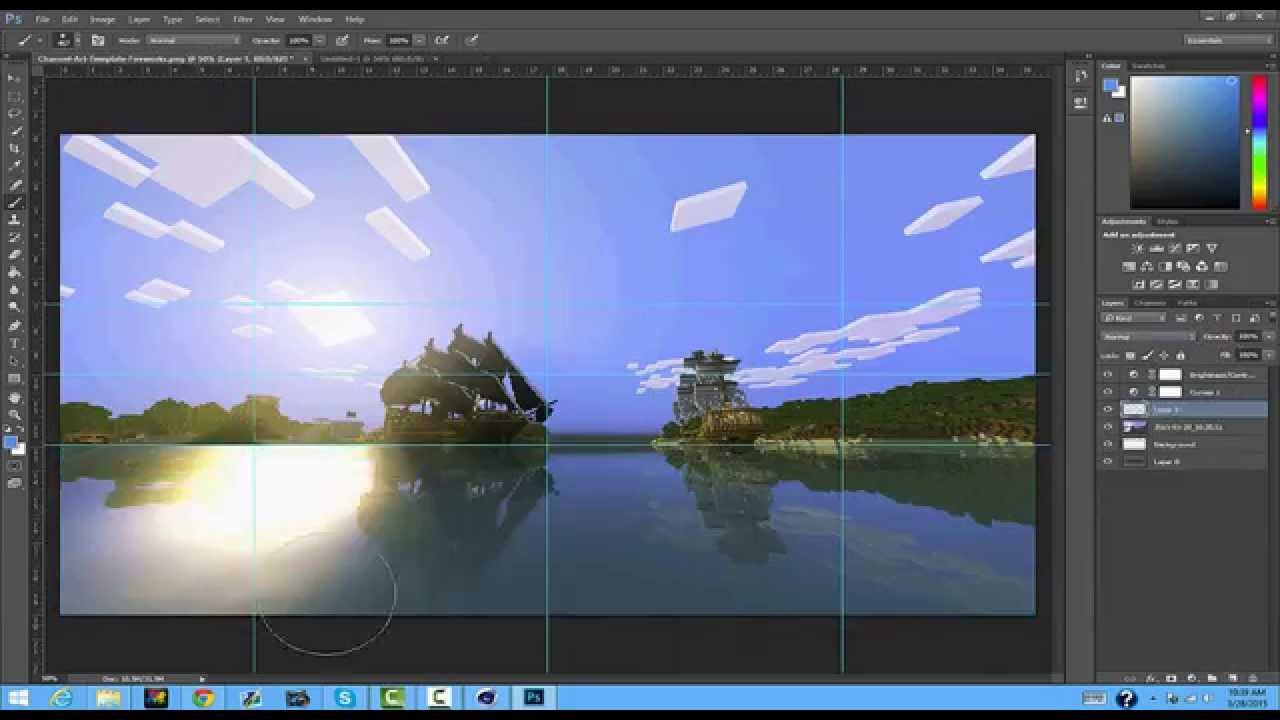Image resolution: width=1280 pixels, height=720 pixels.
Task: Select the Zoom tool
Action: (14, 414)
